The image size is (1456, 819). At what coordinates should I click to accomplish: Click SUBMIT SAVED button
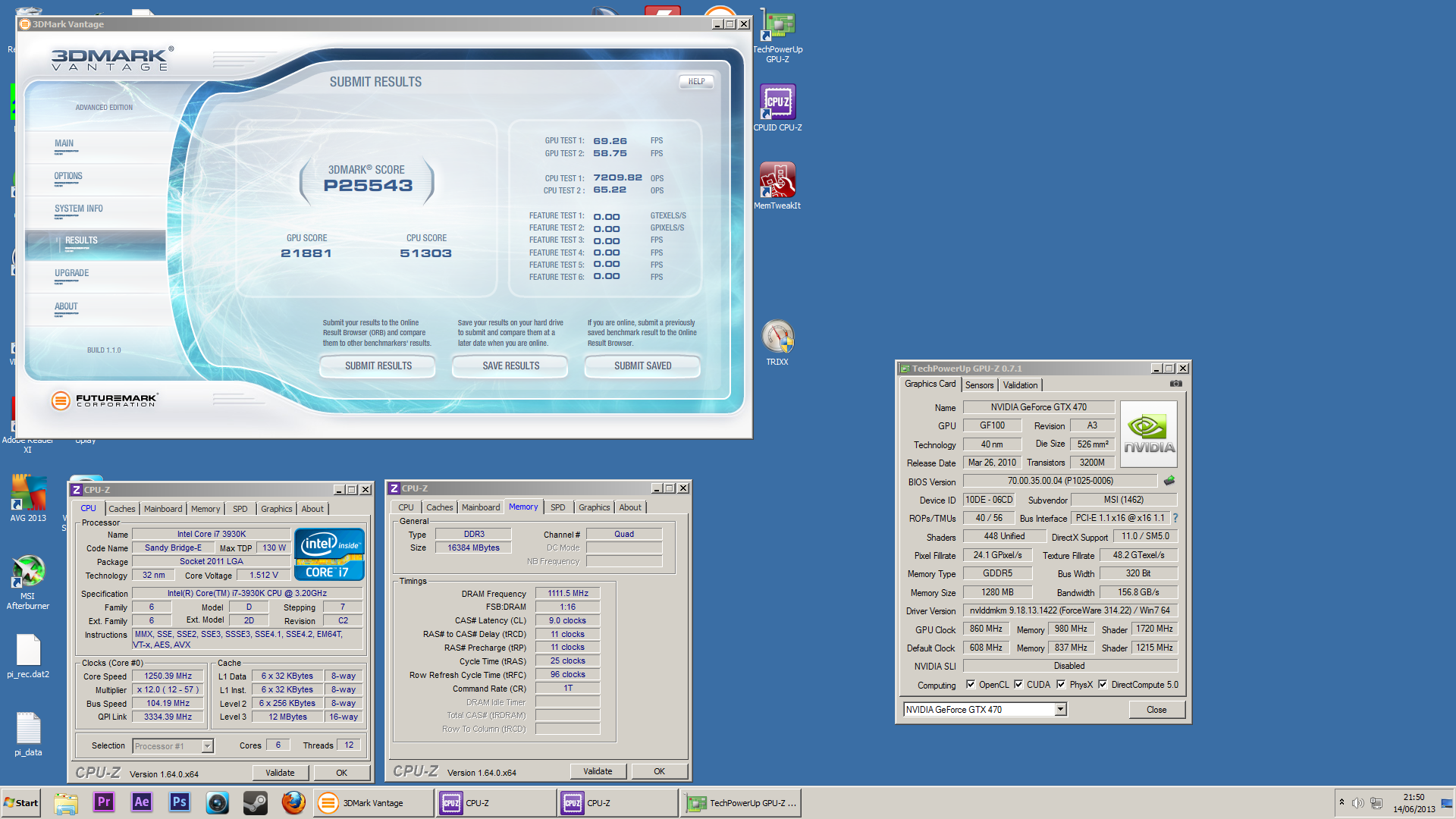click(x=642, y=366)
